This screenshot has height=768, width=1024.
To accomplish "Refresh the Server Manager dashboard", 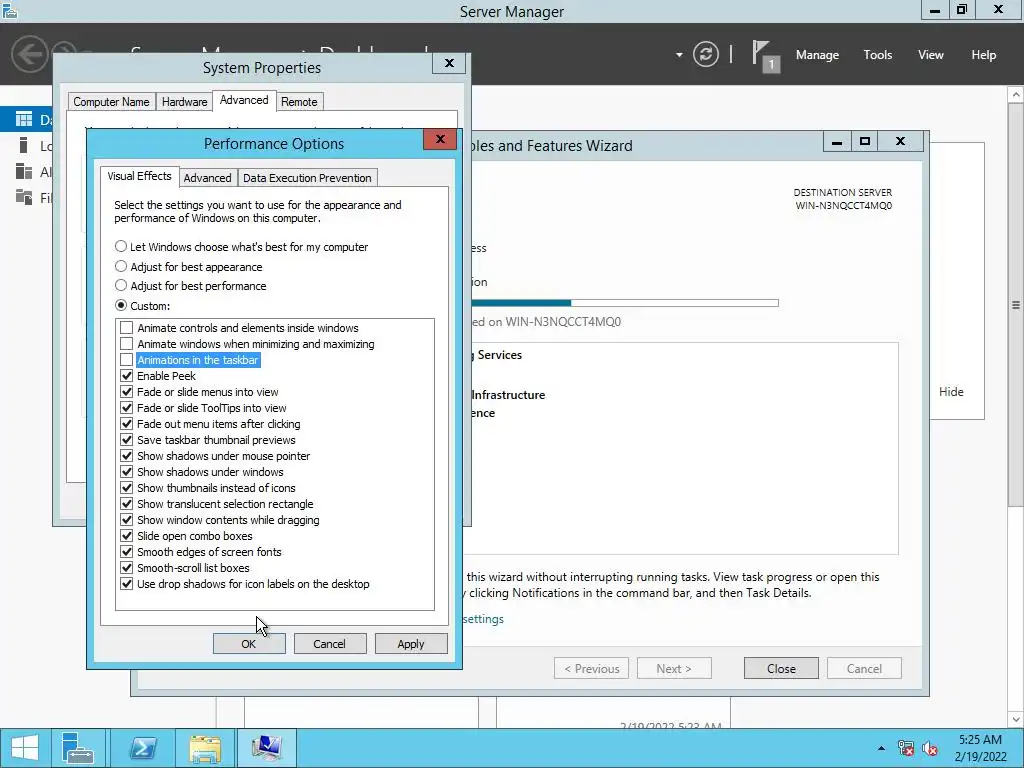I will (x=705, y=54).
